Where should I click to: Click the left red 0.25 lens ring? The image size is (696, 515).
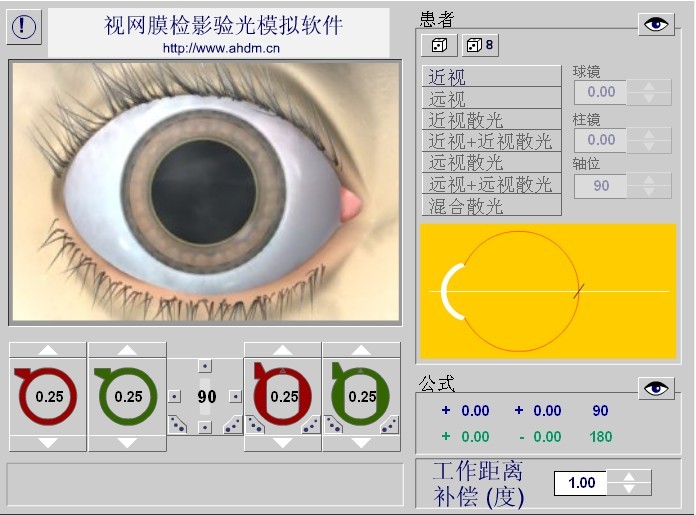48,396
